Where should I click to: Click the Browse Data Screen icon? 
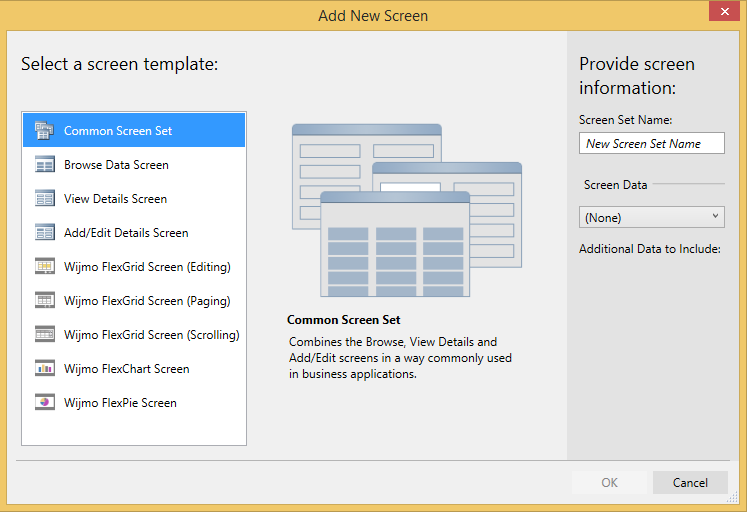(x=44, y=165)
